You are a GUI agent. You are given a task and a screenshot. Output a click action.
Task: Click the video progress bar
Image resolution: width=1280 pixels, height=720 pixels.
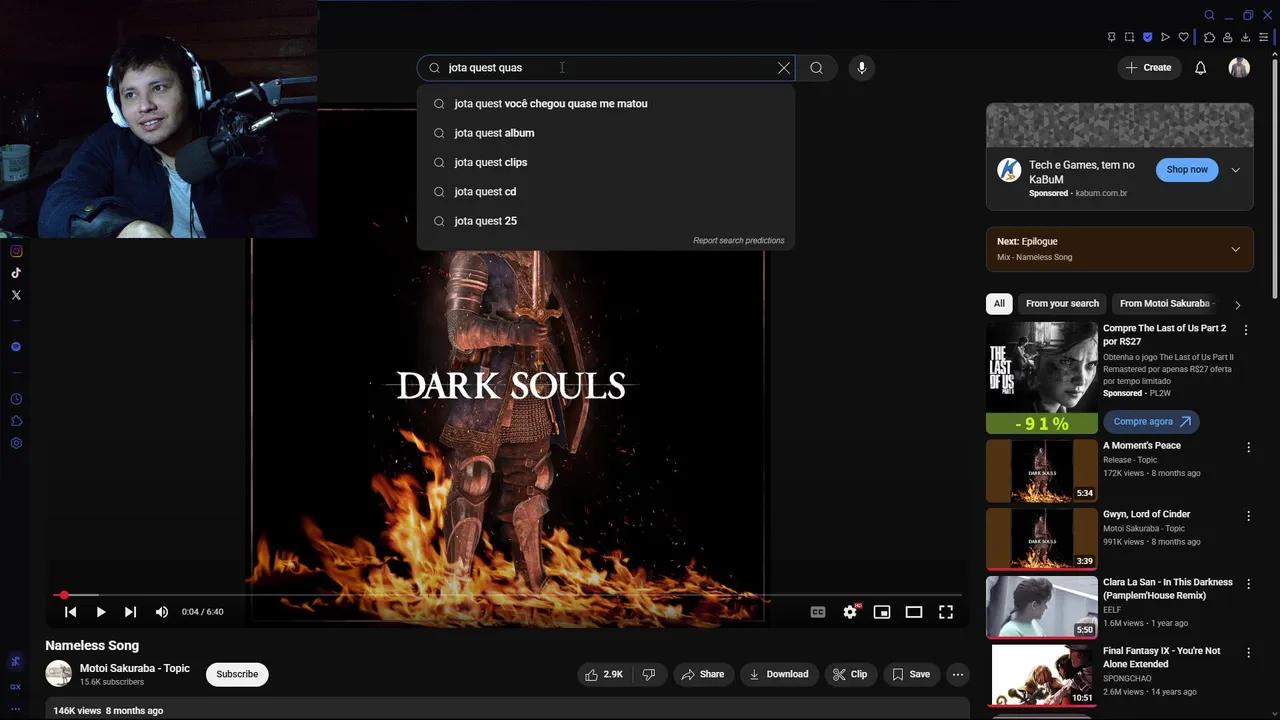(x=508, y=595)
